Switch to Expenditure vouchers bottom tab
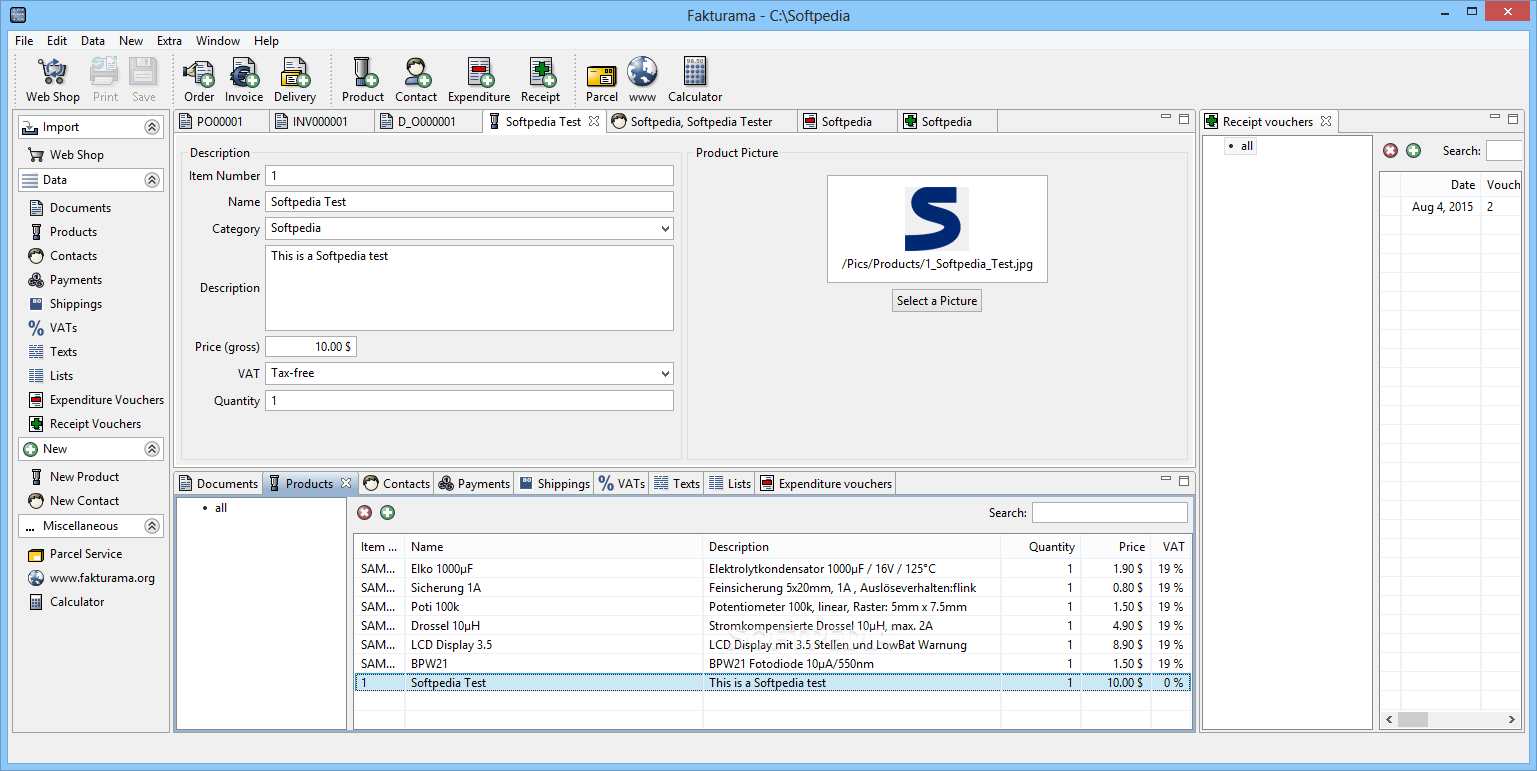 click(826, 483)
